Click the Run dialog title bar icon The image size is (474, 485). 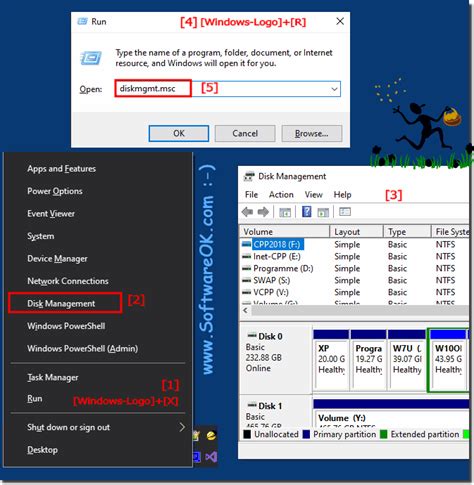pos(82,22)
